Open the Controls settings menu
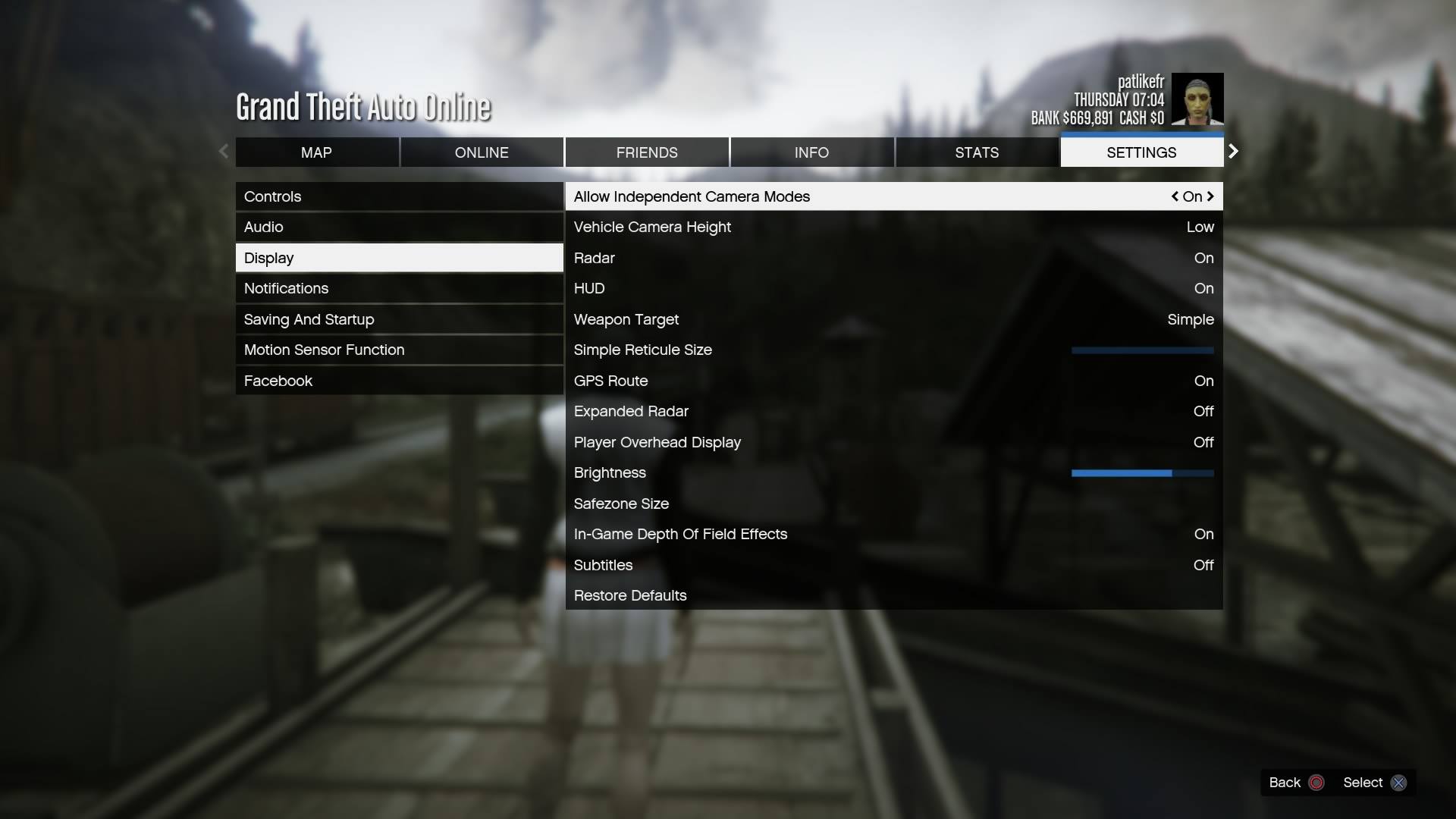 (x=399, y=197)
